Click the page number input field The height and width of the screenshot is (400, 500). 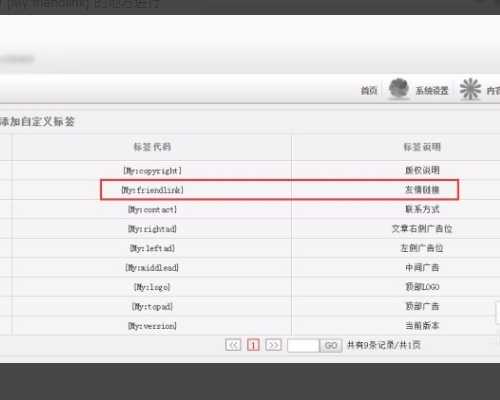303,345
